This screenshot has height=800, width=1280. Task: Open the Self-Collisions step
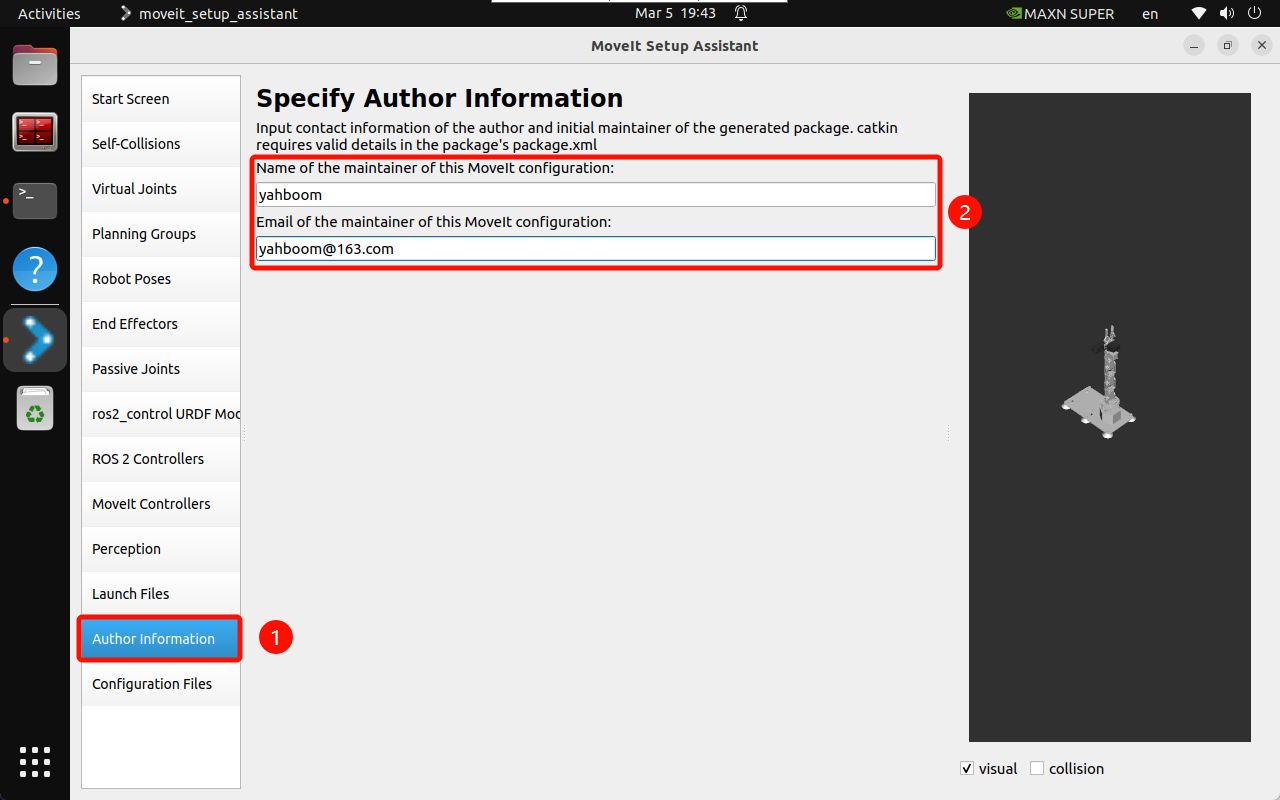click(x=161, y=144)
